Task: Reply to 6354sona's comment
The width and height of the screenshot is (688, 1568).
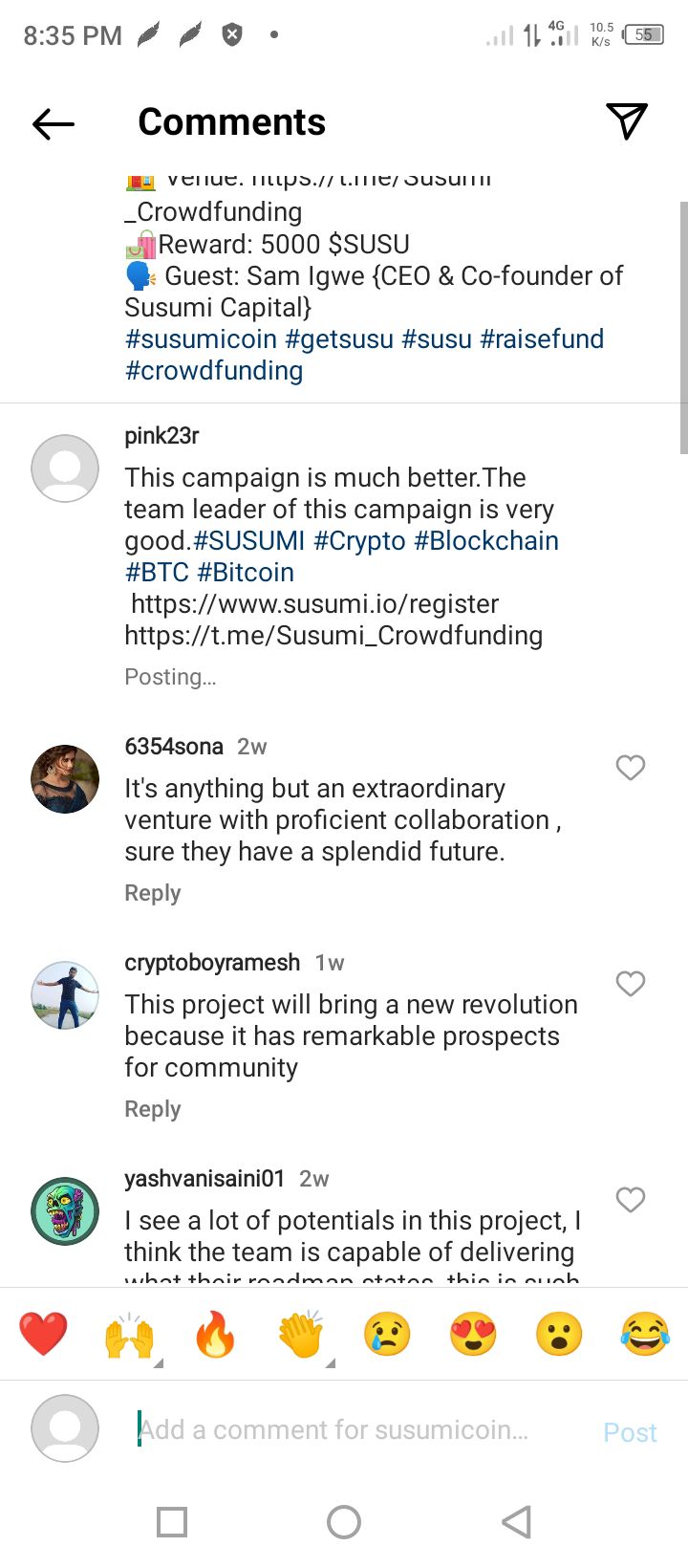Action: pos(153,893)
